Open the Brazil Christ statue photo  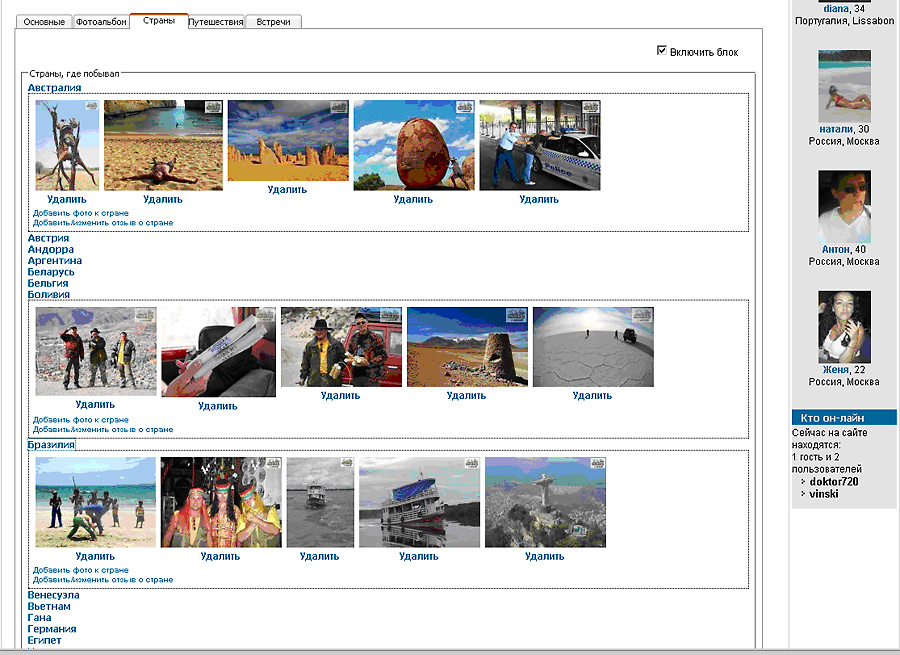pyautogui.click(x=545, y=502)
